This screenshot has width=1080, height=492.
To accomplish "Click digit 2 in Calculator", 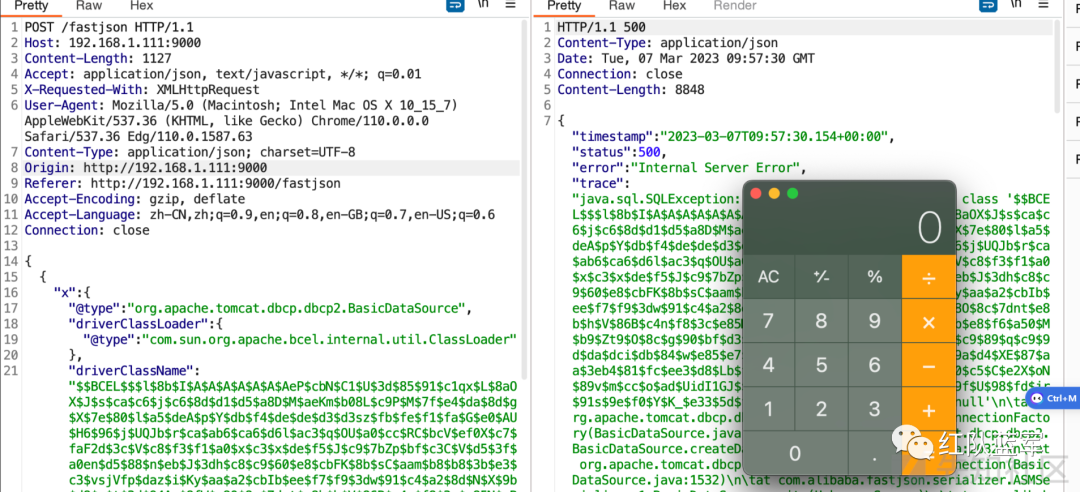I will 822,410.
